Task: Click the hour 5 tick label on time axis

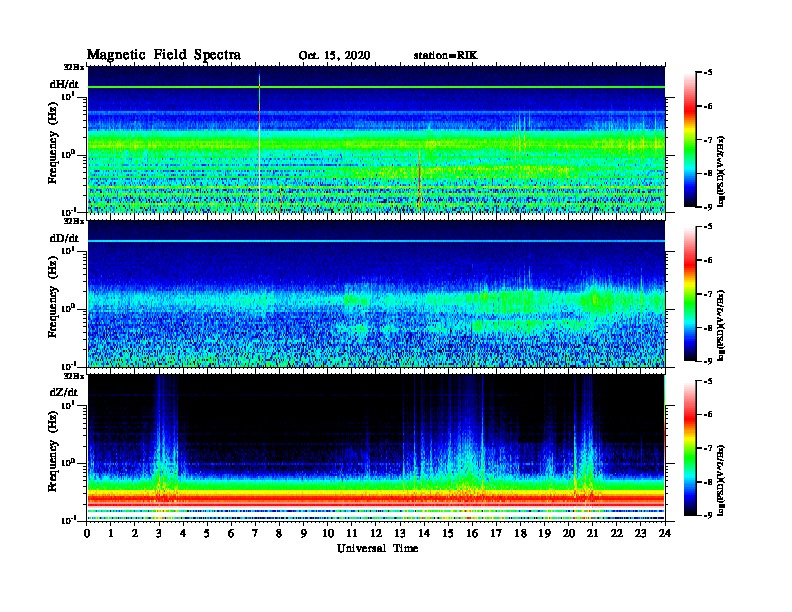Action: click(x=207, y=534)
